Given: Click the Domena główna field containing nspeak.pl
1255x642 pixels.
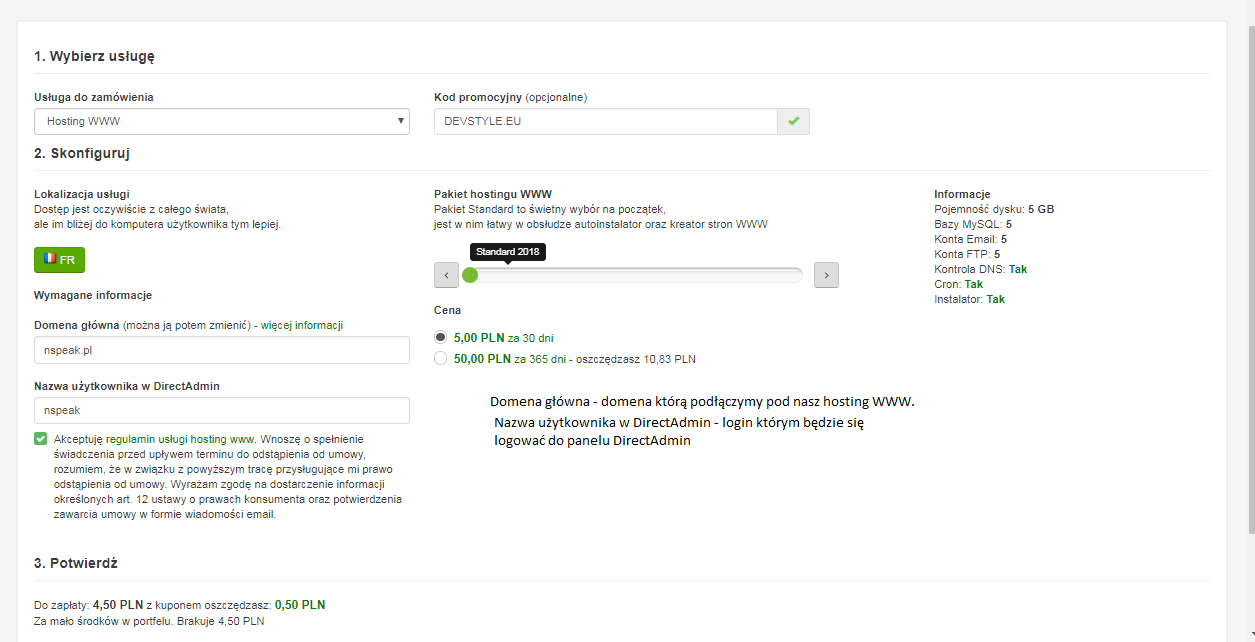Looking at the screenshot, I should 221,350.
